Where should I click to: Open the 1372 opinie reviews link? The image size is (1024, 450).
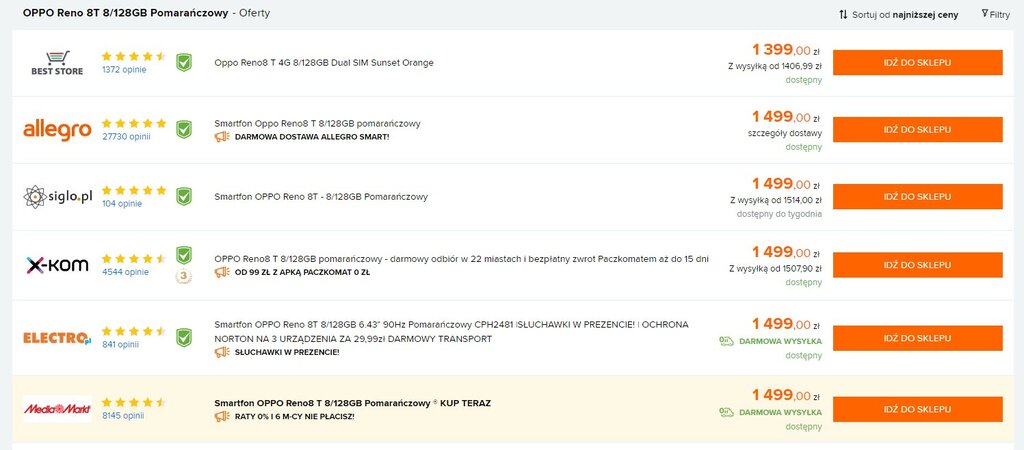(x=124, y=70)
